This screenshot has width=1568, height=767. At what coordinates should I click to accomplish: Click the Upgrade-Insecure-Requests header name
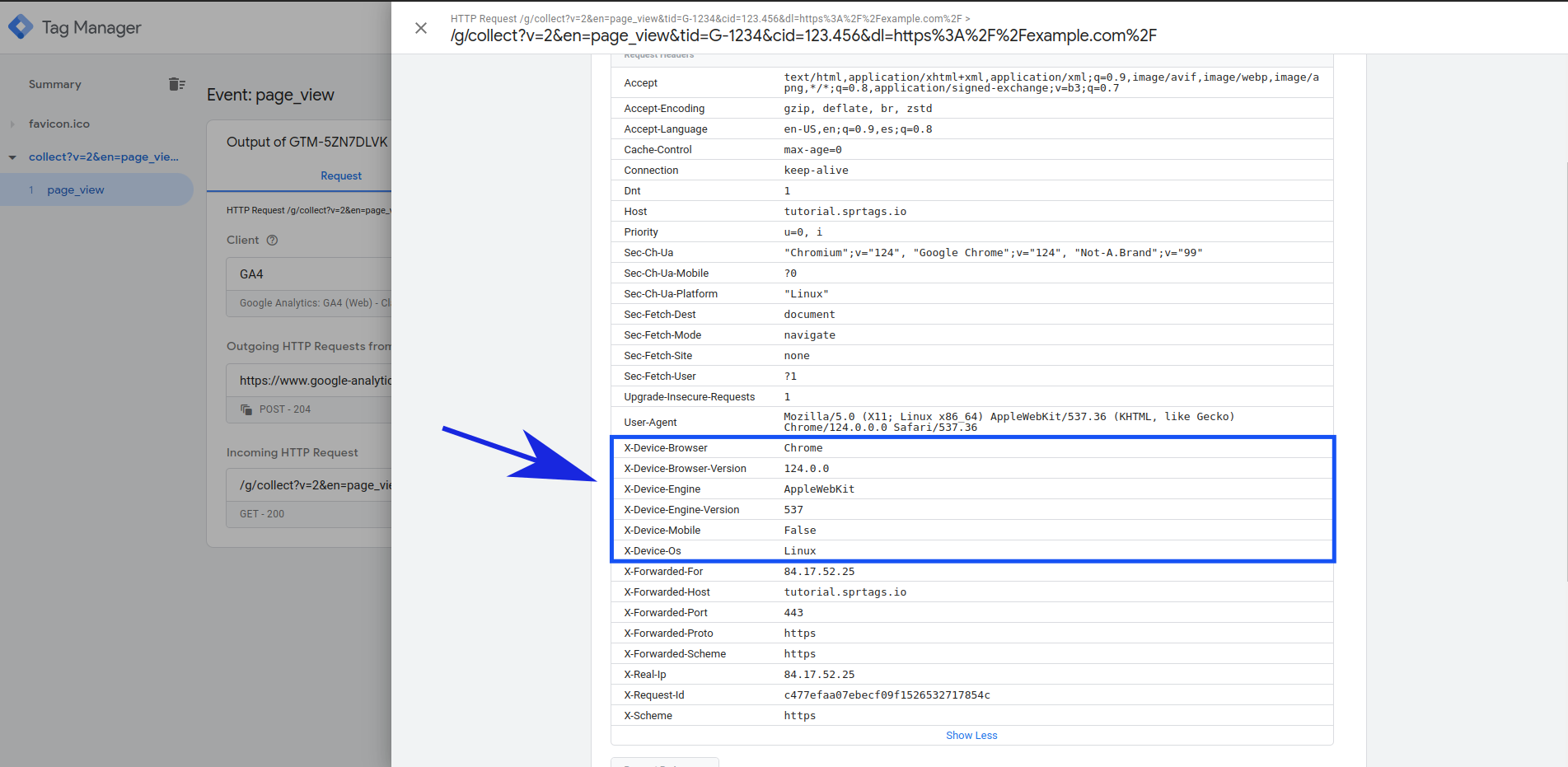click(689, 397)
